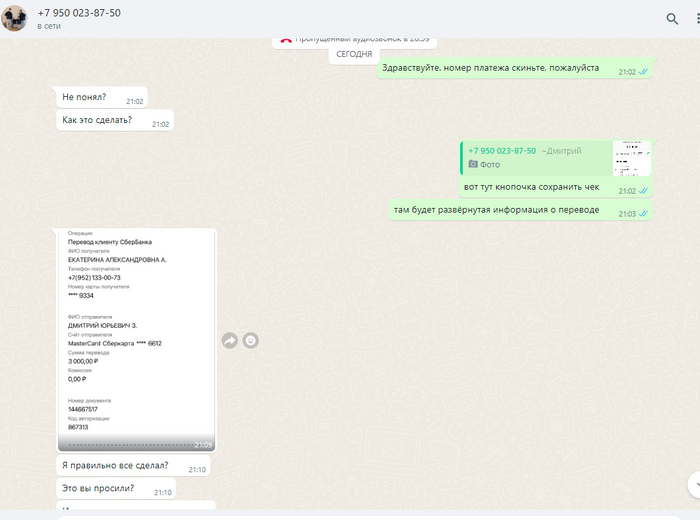Select message 'Я правильно все сделал?'

[x=133, y=466]
